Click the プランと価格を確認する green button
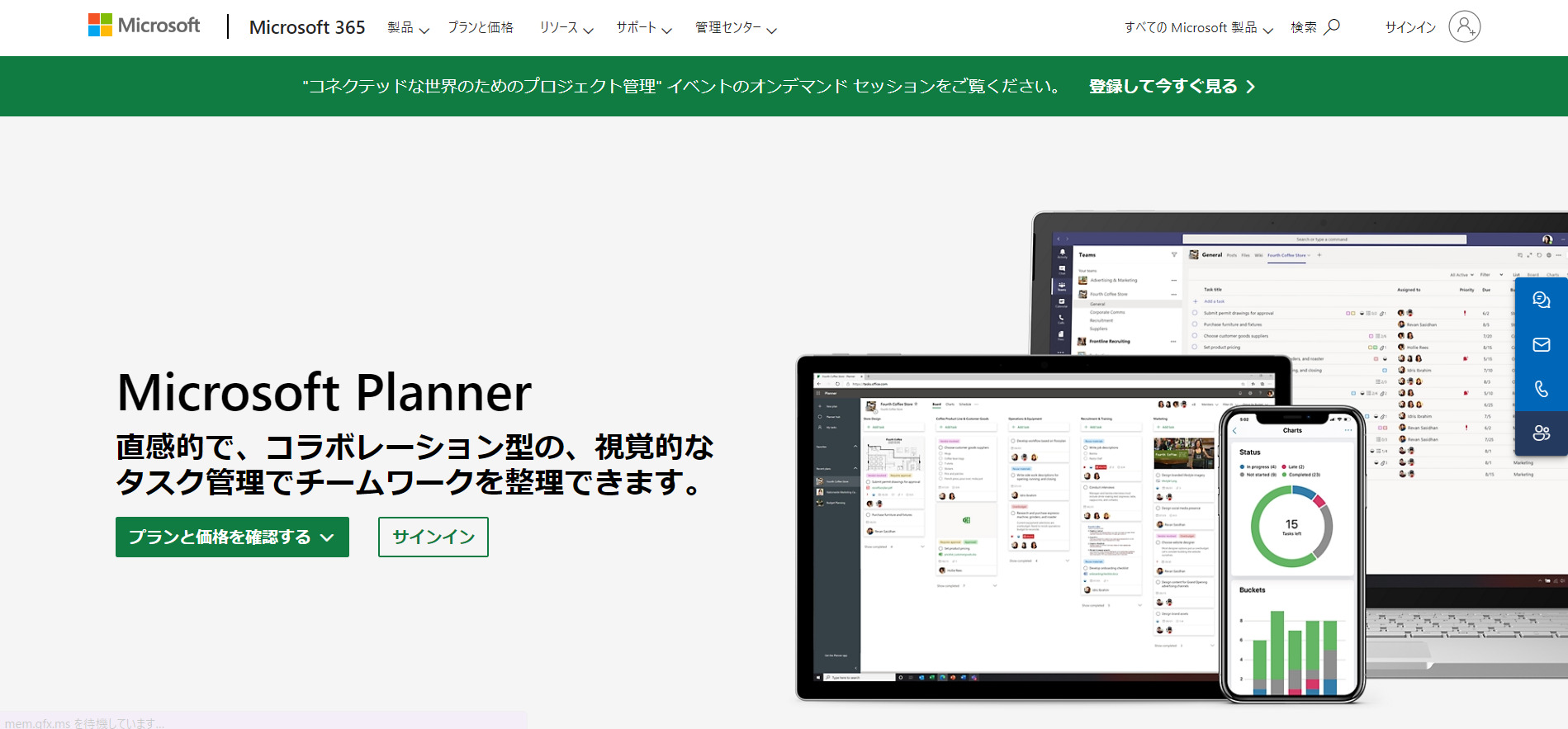This screenshot has height=729, width=1568. 232,537
